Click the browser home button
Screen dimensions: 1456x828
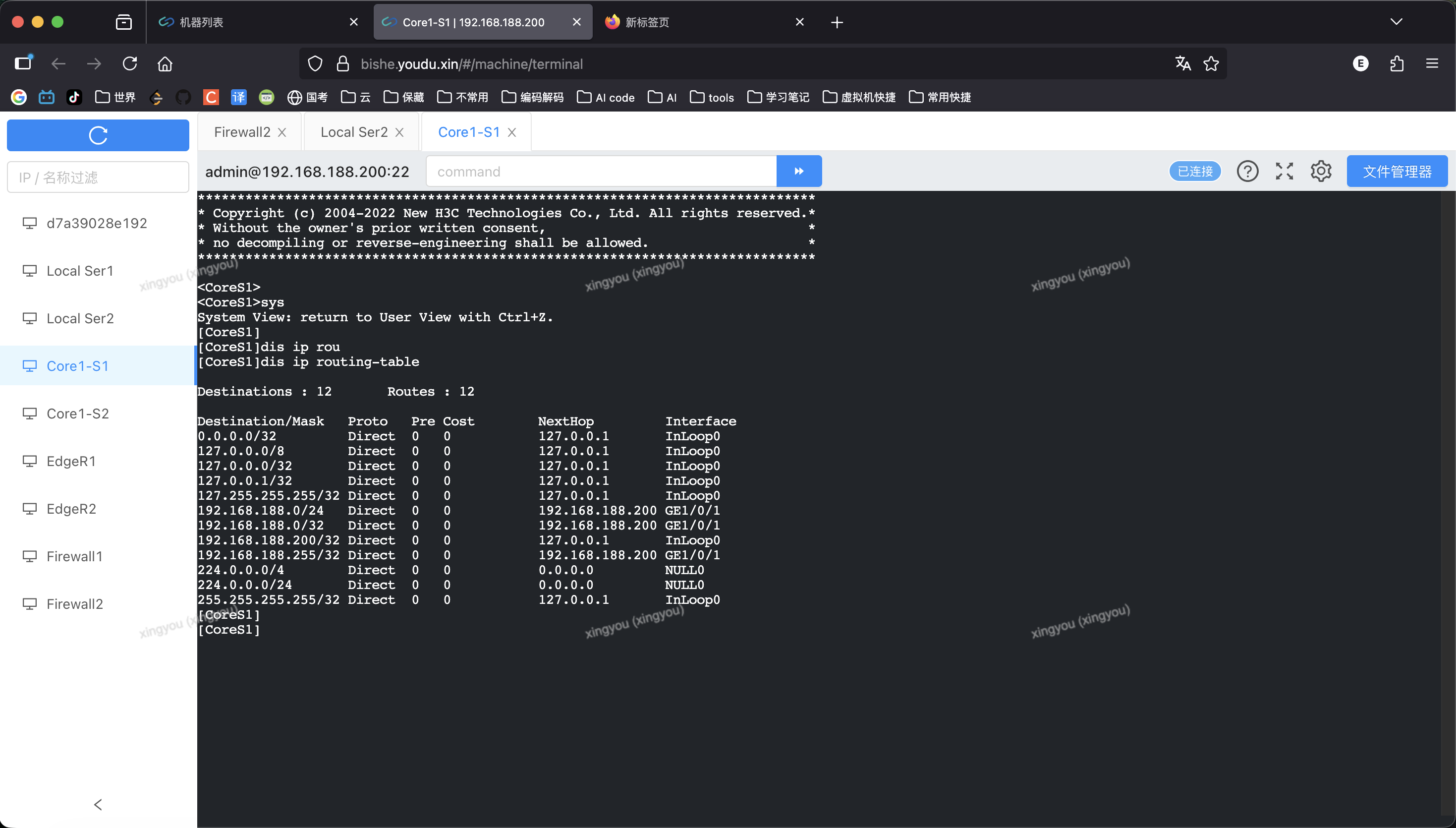[165, 63]
